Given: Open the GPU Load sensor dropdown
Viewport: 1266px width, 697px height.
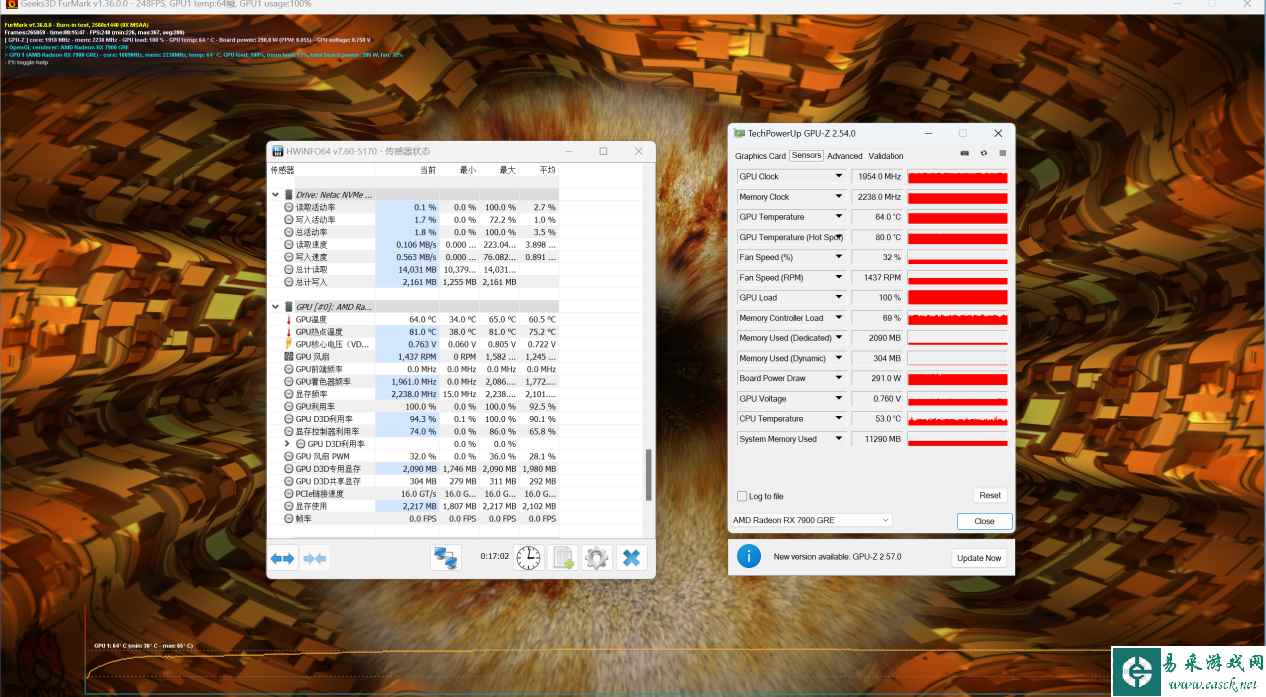Looking at the screenshot, I should [838, 297].
